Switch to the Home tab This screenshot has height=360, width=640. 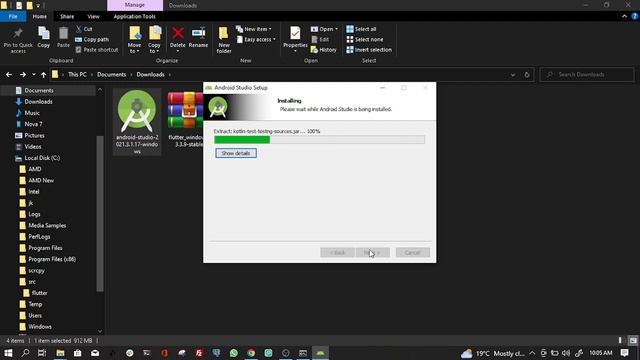(x=40, y=16)
